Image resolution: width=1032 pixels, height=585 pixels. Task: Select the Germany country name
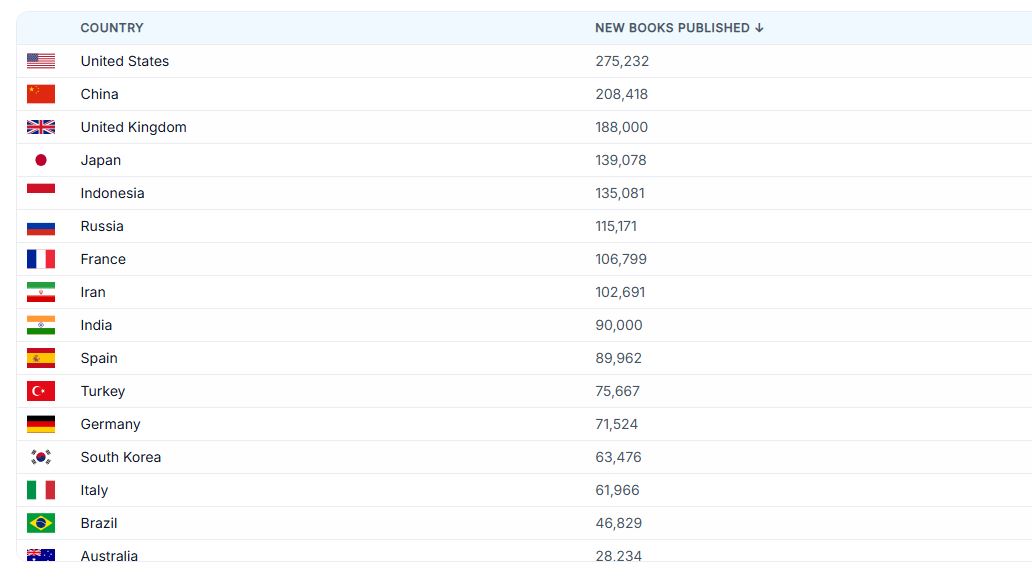[111, 424]
